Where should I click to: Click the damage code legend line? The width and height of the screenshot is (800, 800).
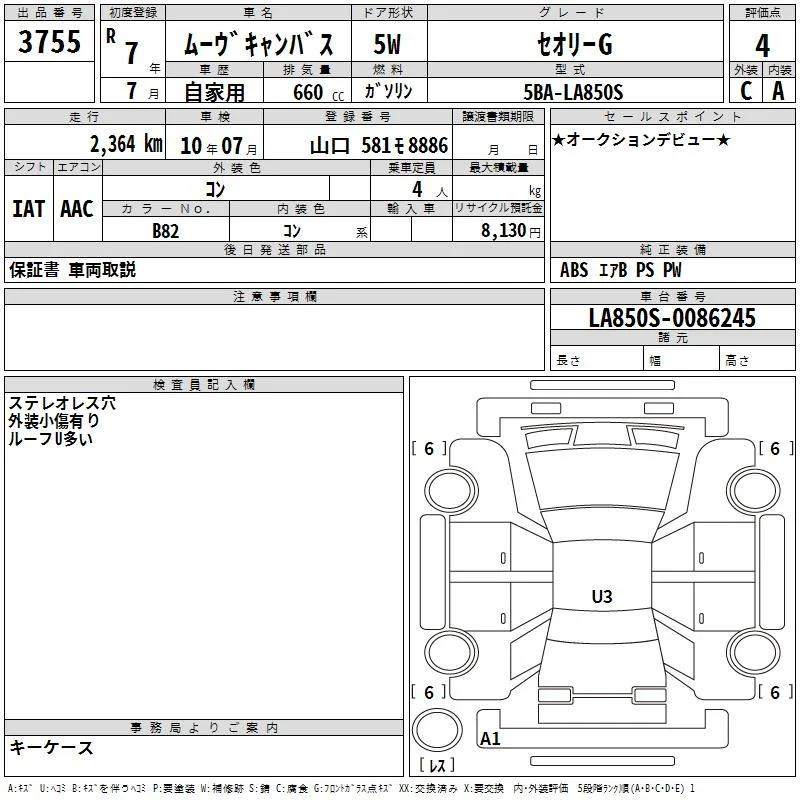351,789
